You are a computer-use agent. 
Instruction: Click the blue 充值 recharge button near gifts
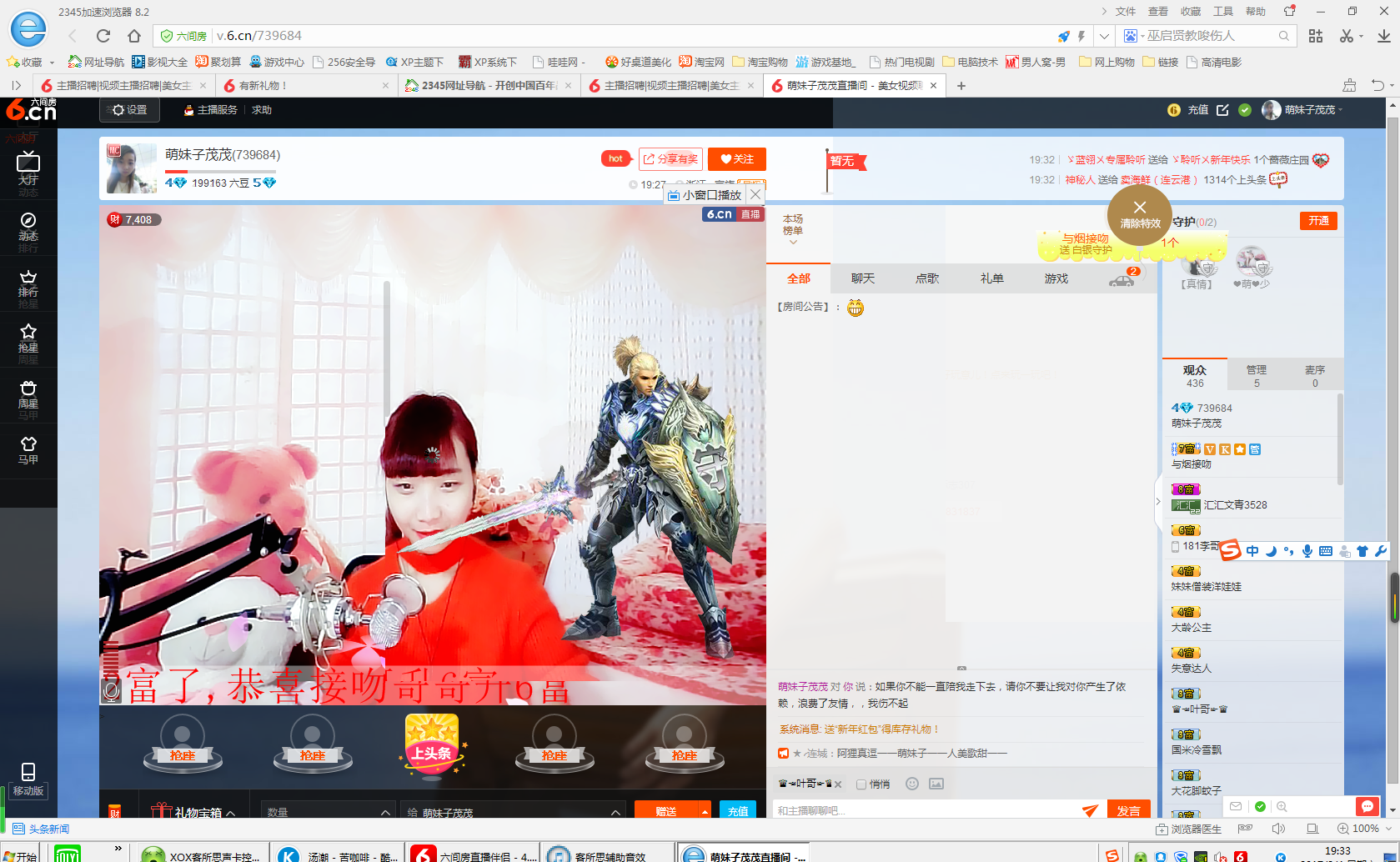[738, 812]
